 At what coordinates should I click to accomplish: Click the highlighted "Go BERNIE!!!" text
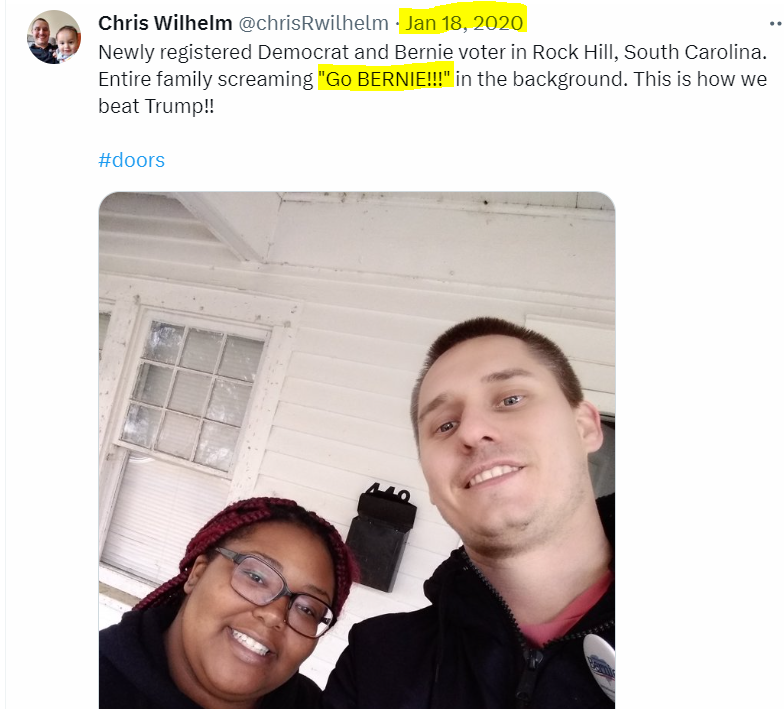(385, 79)
